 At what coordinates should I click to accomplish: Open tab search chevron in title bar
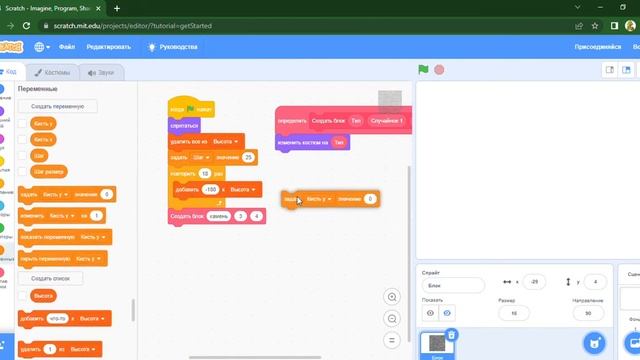(x=577, y=7)
